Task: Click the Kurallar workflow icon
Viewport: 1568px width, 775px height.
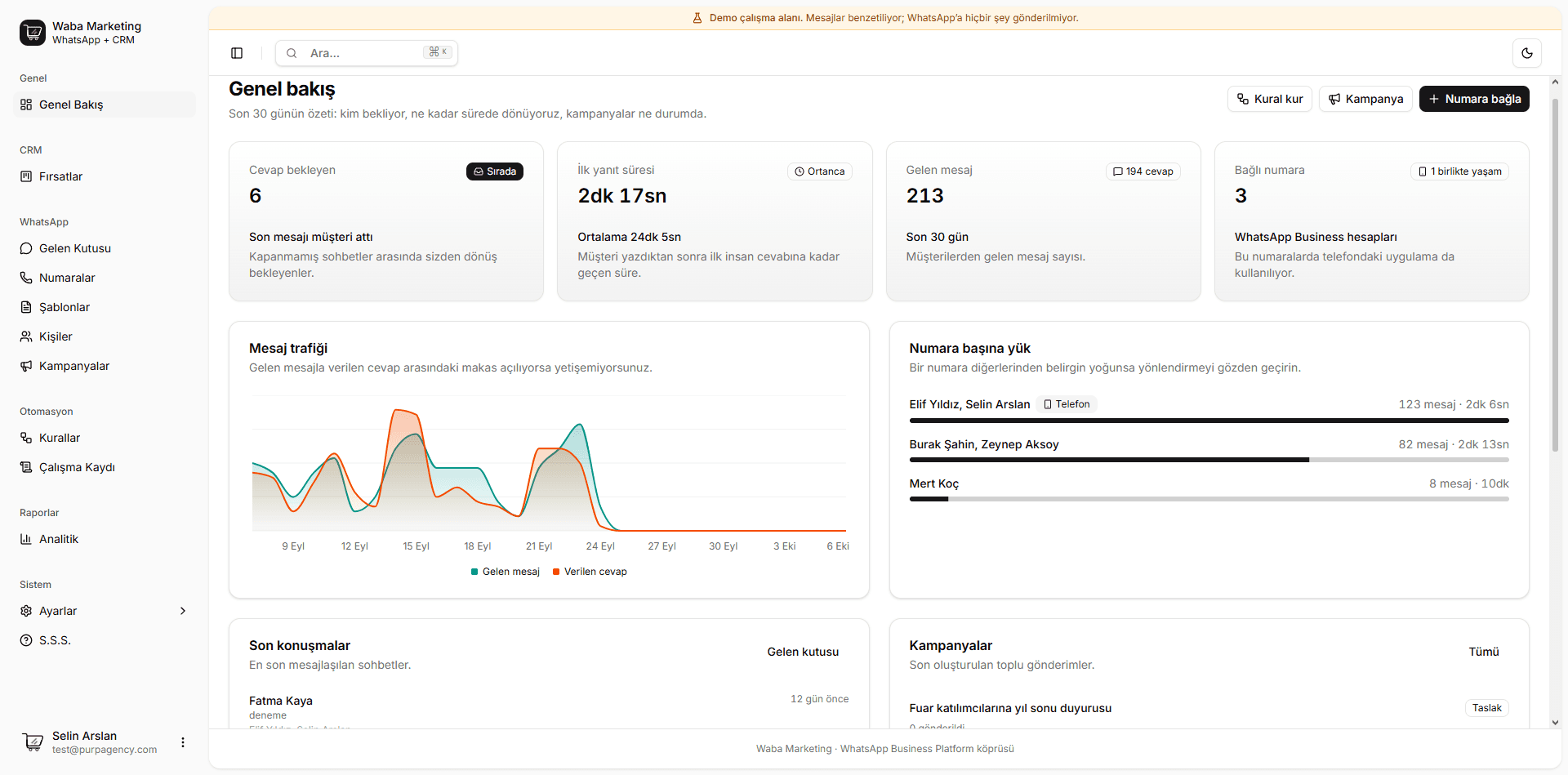Action: (x=26, y=438)
